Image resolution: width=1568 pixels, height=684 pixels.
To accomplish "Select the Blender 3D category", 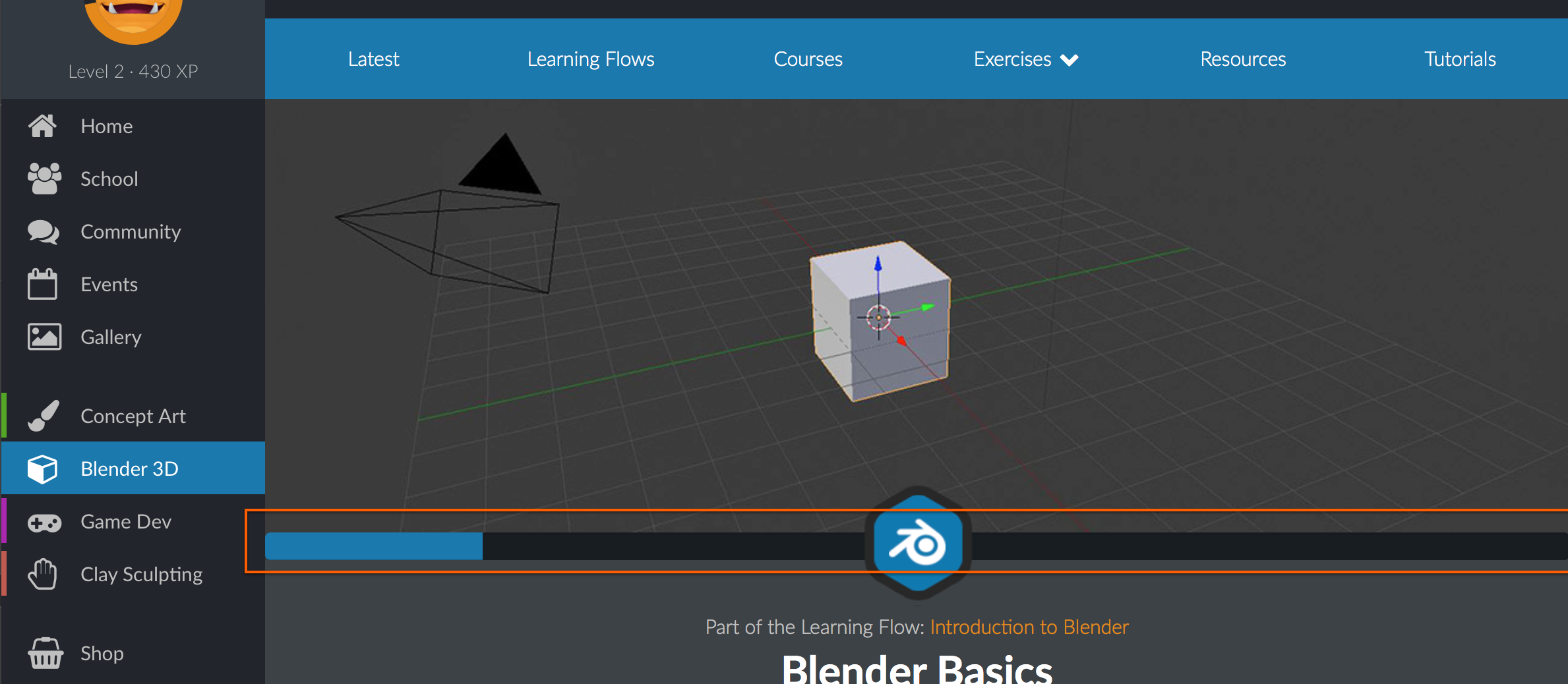I will (133, 469).
